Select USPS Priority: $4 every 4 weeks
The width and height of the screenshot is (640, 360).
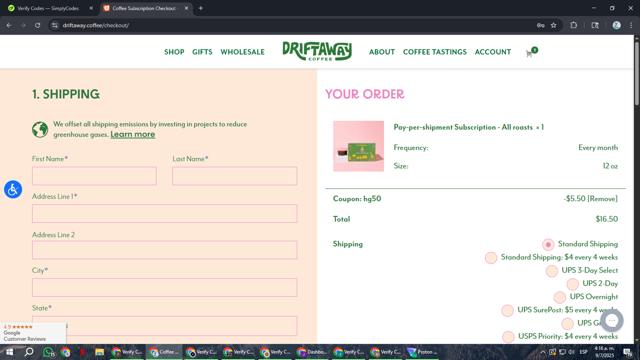point(508,337)
